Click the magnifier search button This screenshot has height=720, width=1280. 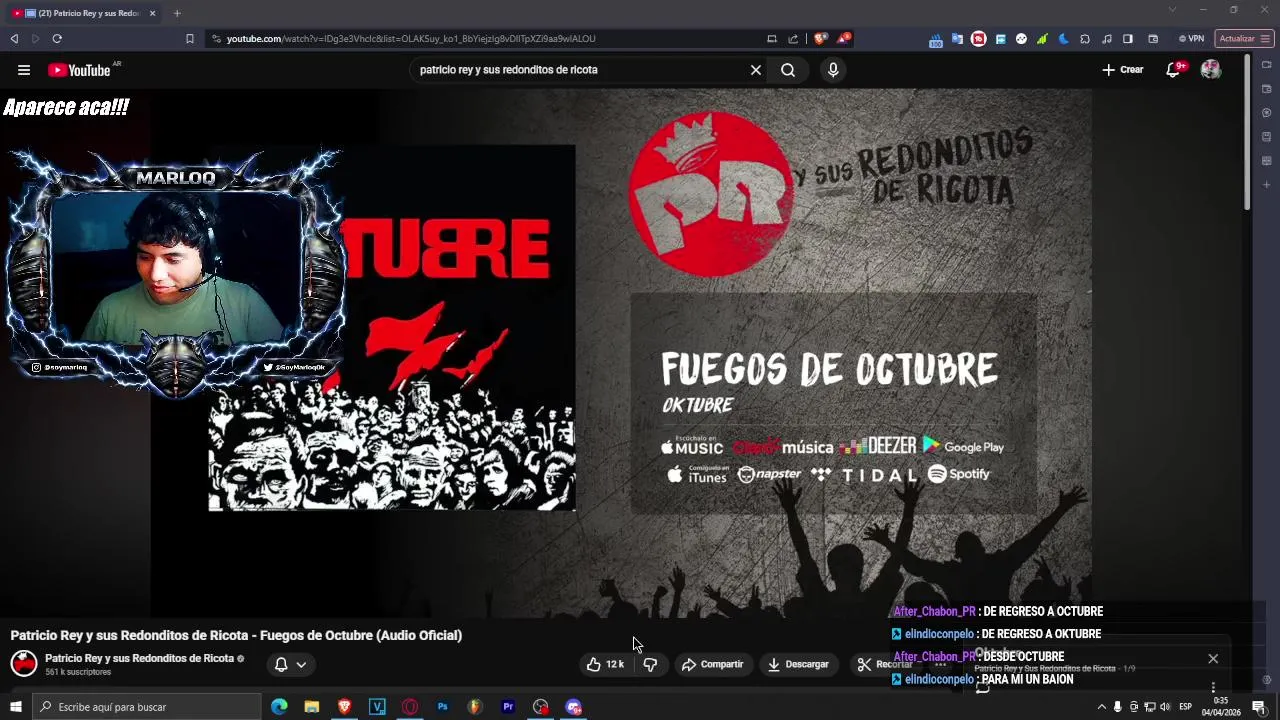(x=788, y=70)
